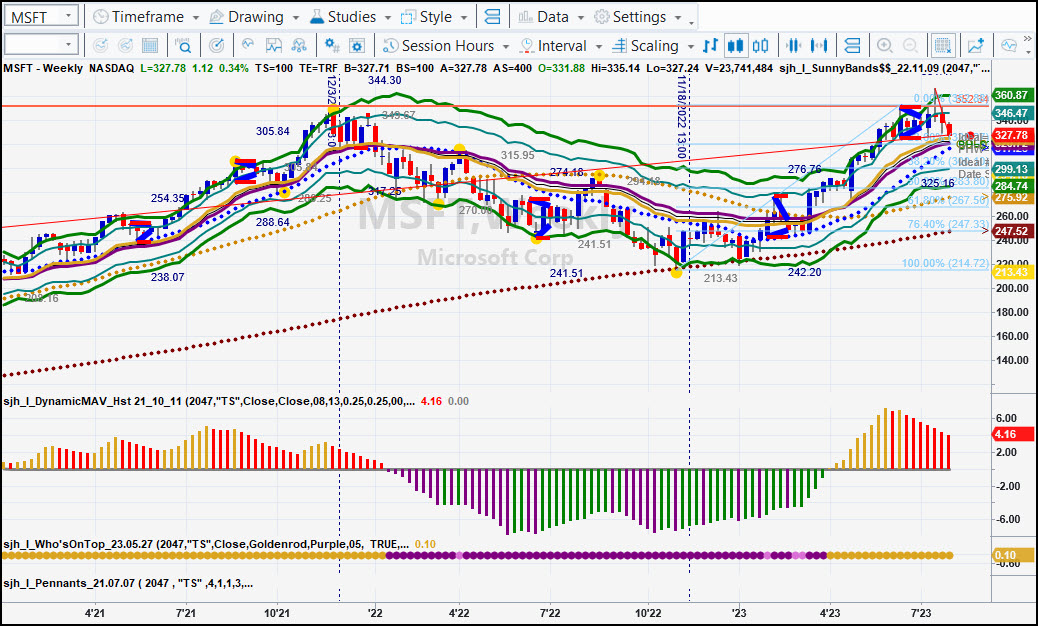Click the 10'22 date axis label
1038x626 pixels.
tap(647, 613)
